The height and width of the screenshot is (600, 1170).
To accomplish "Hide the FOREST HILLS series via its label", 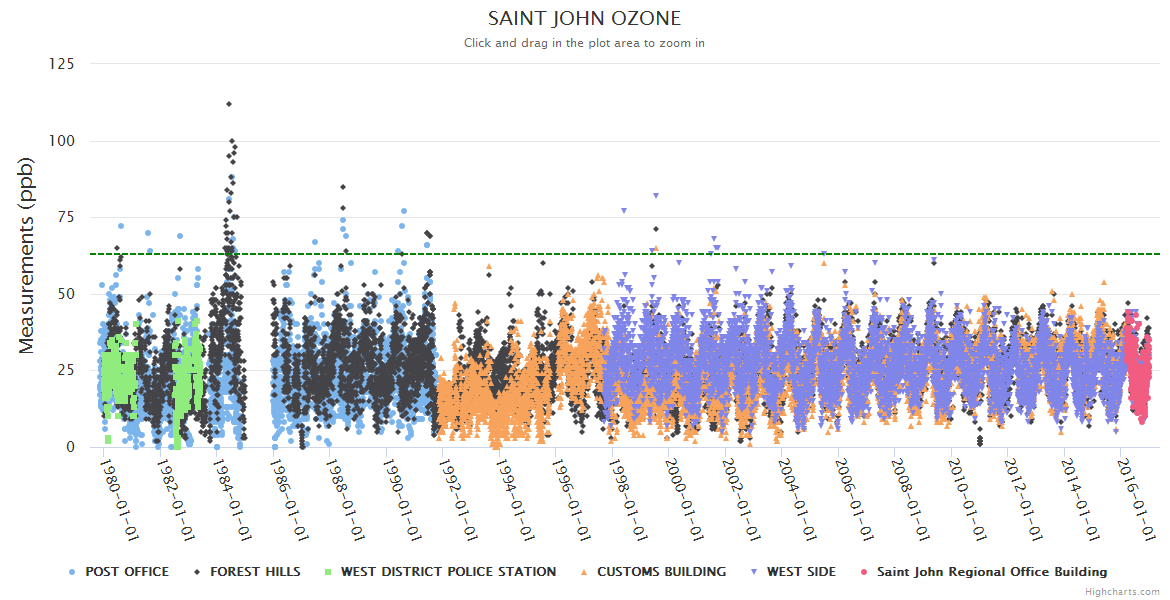I will (254, 572).
